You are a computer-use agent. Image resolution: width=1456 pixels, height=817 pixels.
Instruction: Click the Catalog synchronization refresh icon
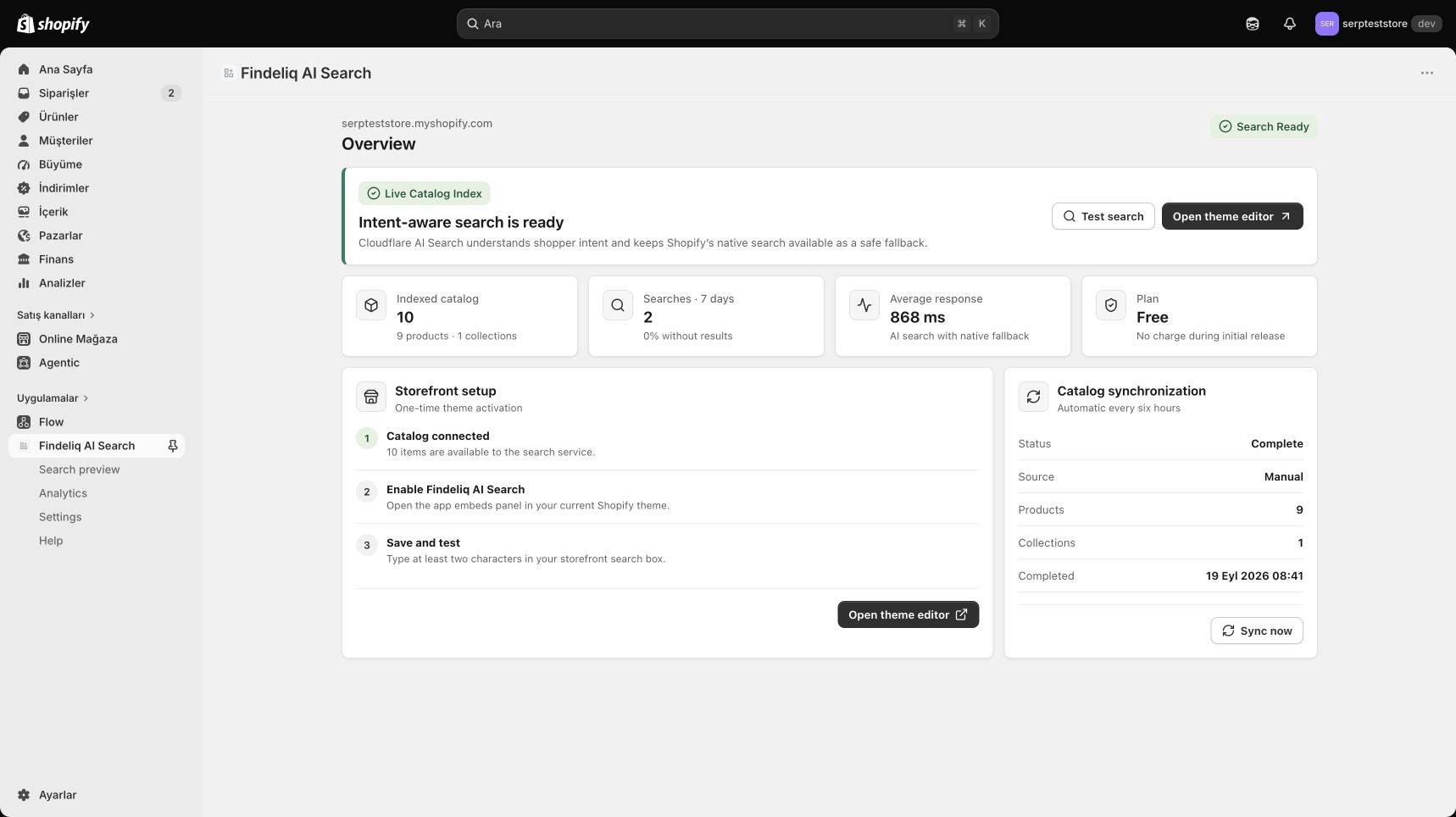coord(1033,397)
